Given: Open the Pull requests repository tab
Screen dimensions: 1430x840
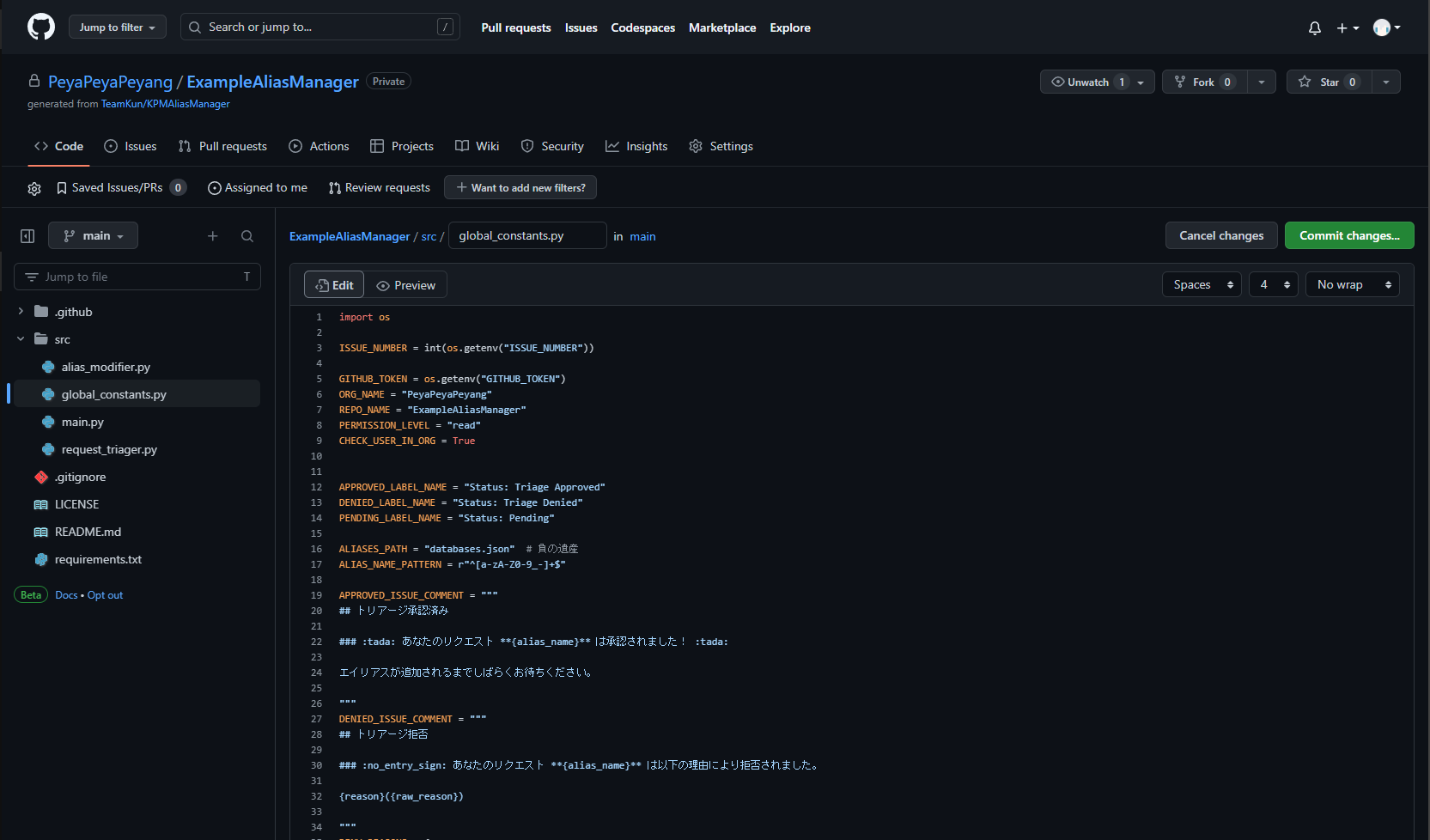Looking at the screenshot, I should [222, 146].
